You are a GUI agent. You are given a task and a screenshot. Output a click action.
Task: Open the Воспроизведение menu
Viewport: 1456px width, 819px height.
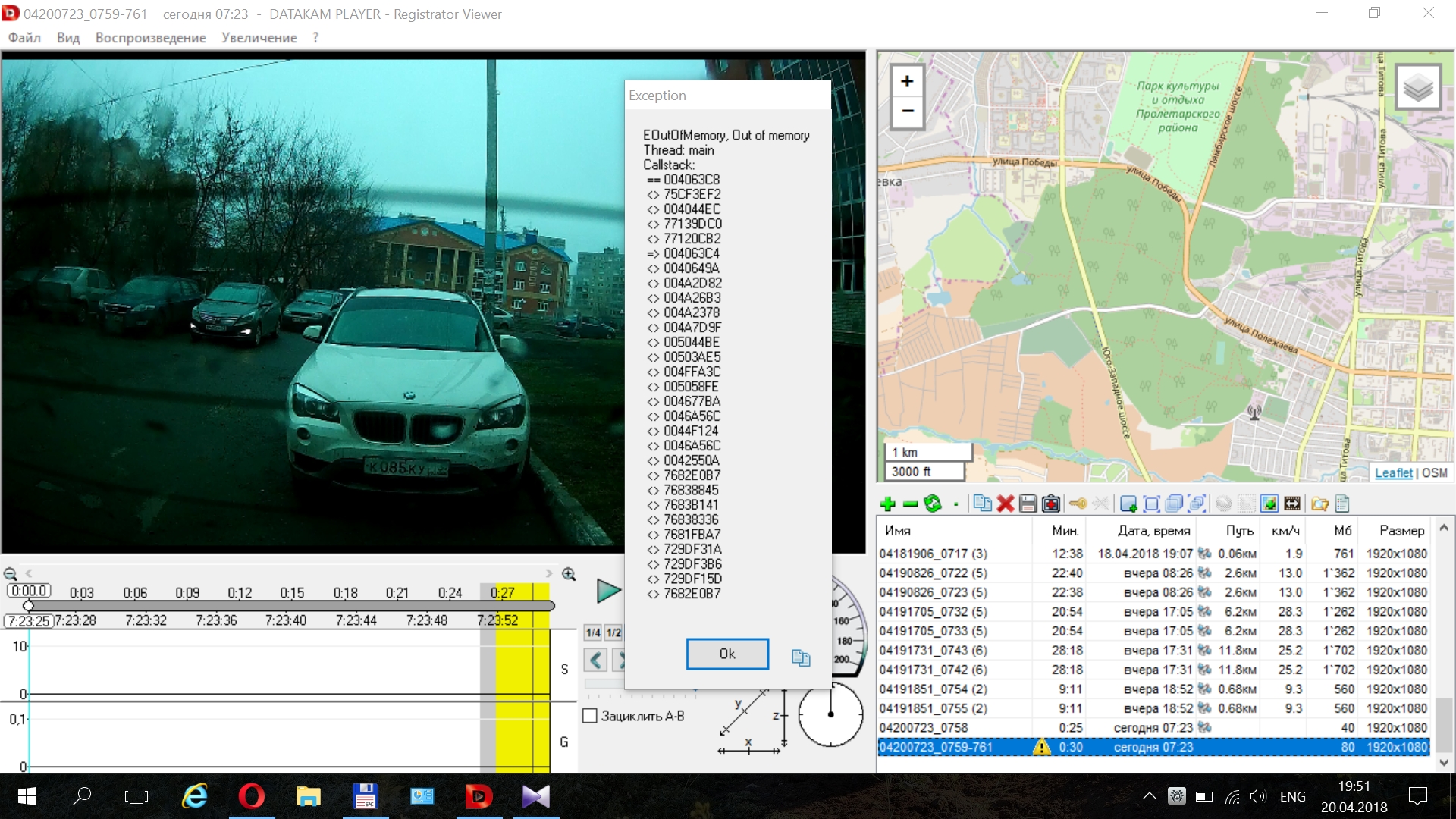pyautogui.click(x=150, y=38)
